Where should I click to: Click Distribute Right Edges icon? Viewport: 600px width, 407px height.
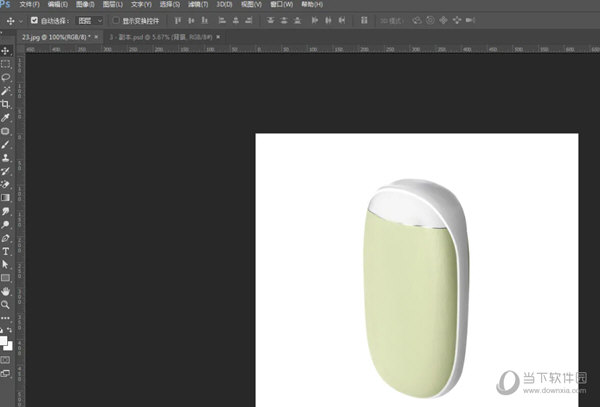click(342, 20)
